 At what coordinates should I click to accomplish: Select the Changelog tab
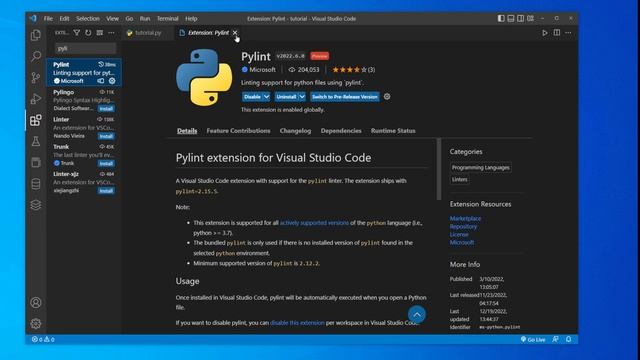pyautogui.click(x=296, y=131)
